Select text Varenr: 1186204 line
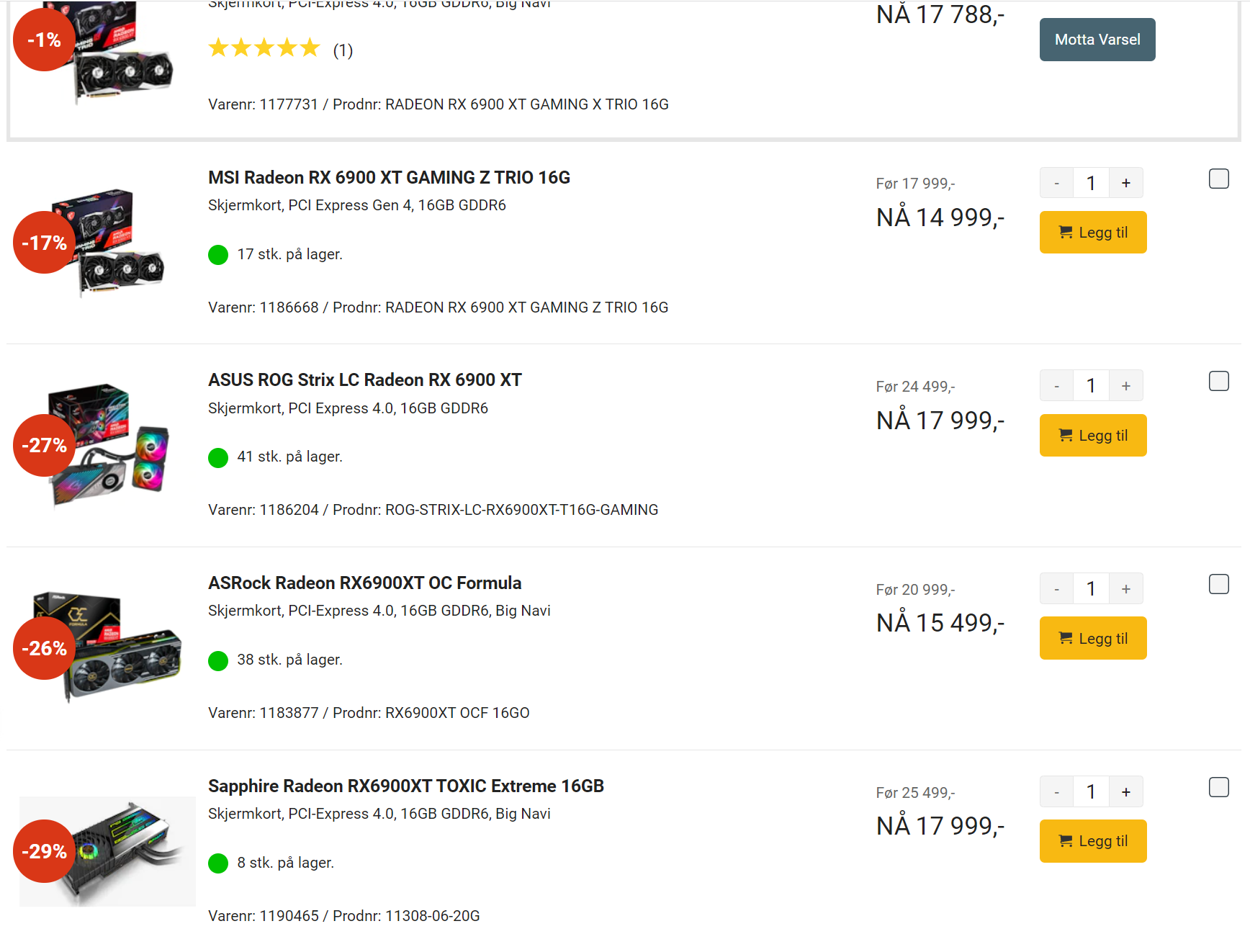 [433, 510]
